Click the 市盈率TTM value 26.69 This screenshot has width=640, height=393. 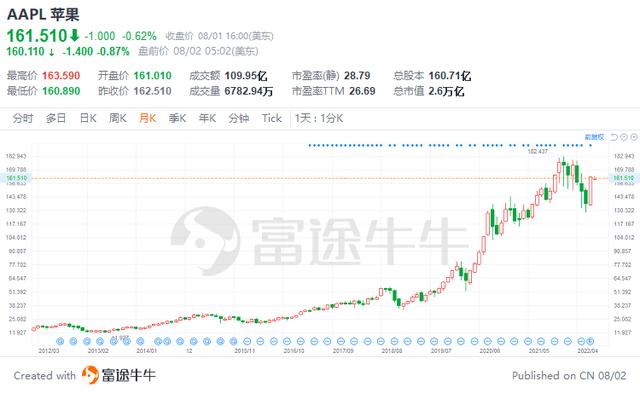(362, 91)
